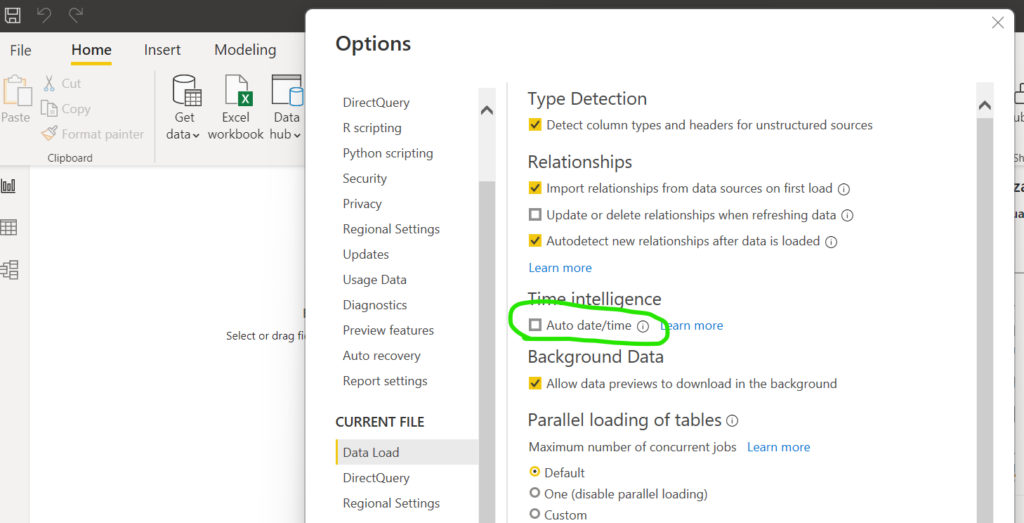1024x523 pixels.
Task: Click info icon next to Import relationships
Action: [843, 189]
